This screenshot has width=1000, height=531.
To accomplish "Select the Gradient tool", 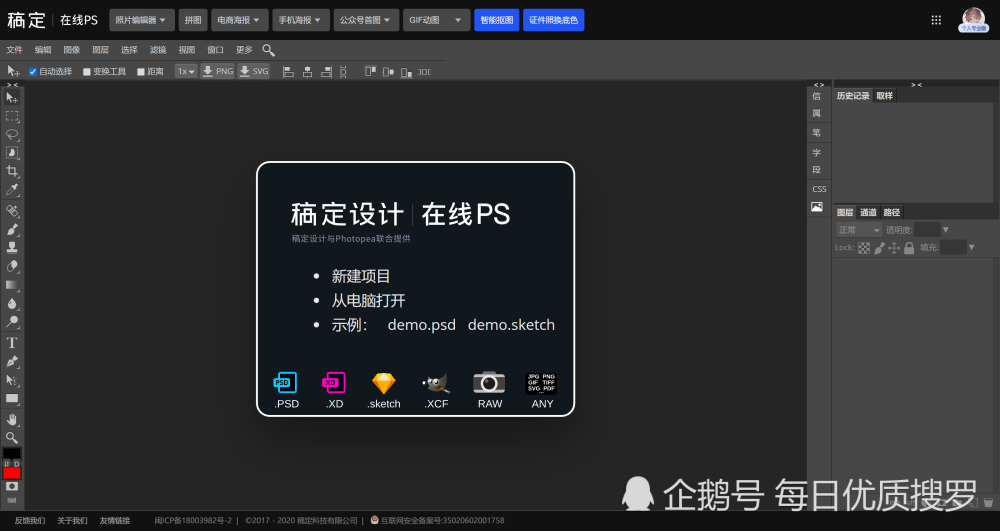I will click(x=12, y=285).
